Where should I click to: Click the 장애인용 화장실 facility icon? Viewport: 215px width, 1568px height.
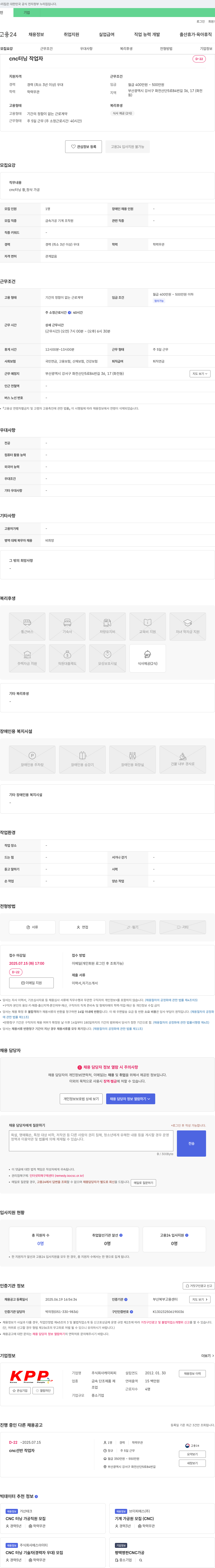point(132,759)
